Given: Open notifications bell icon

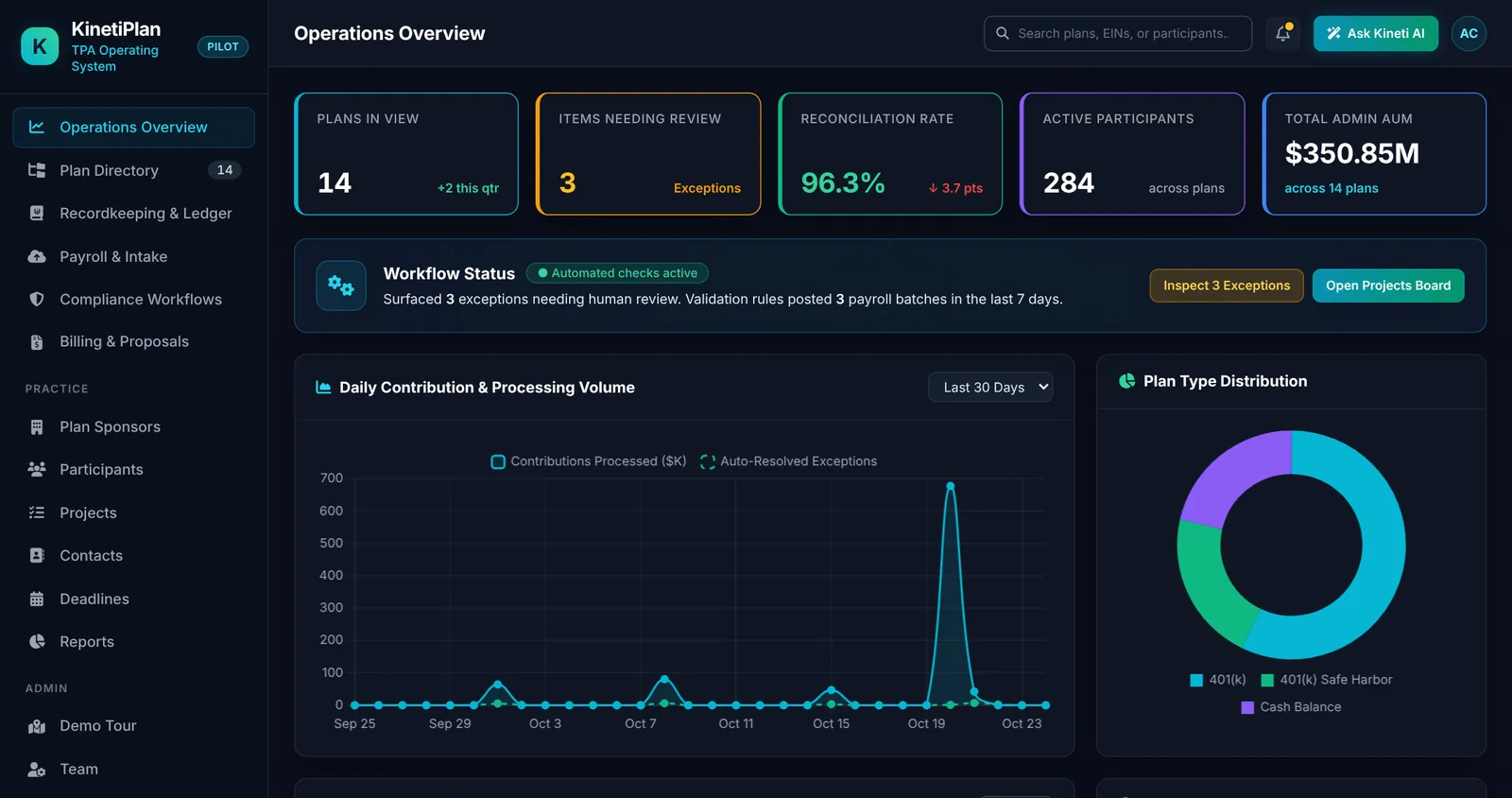Looking at the screenshot, I should pos(1283,33).
